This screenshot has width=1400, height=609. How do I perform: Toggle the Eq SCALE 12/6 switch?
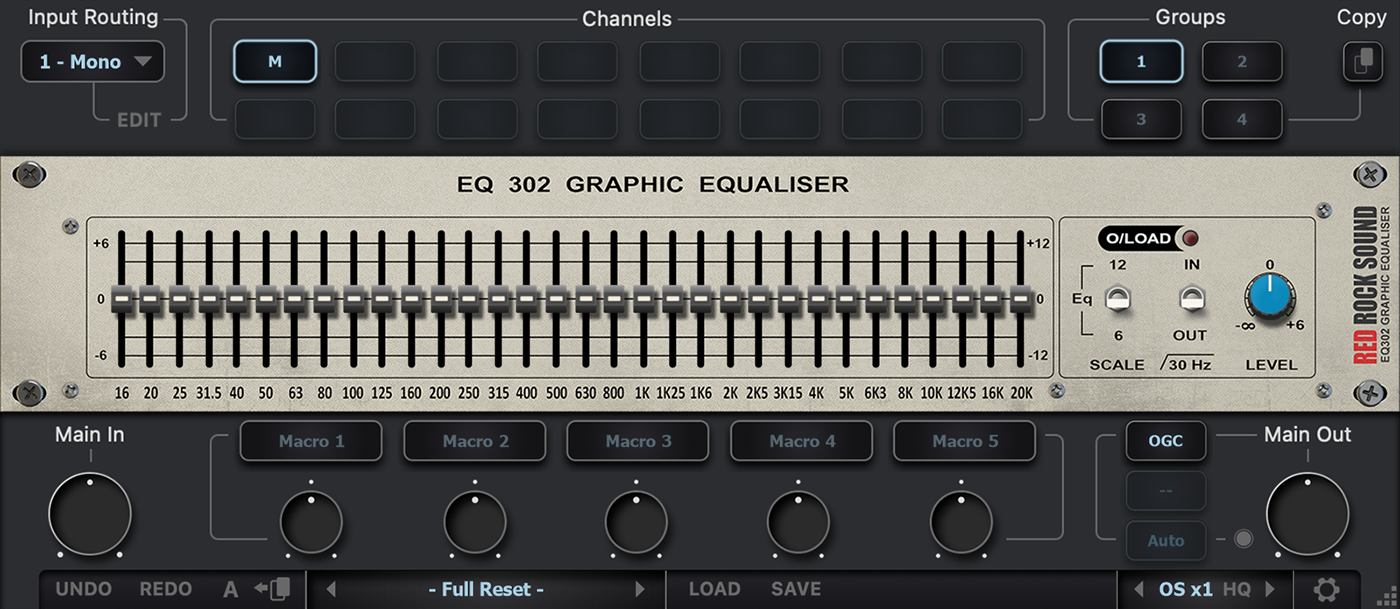[x=1117, y=298]
